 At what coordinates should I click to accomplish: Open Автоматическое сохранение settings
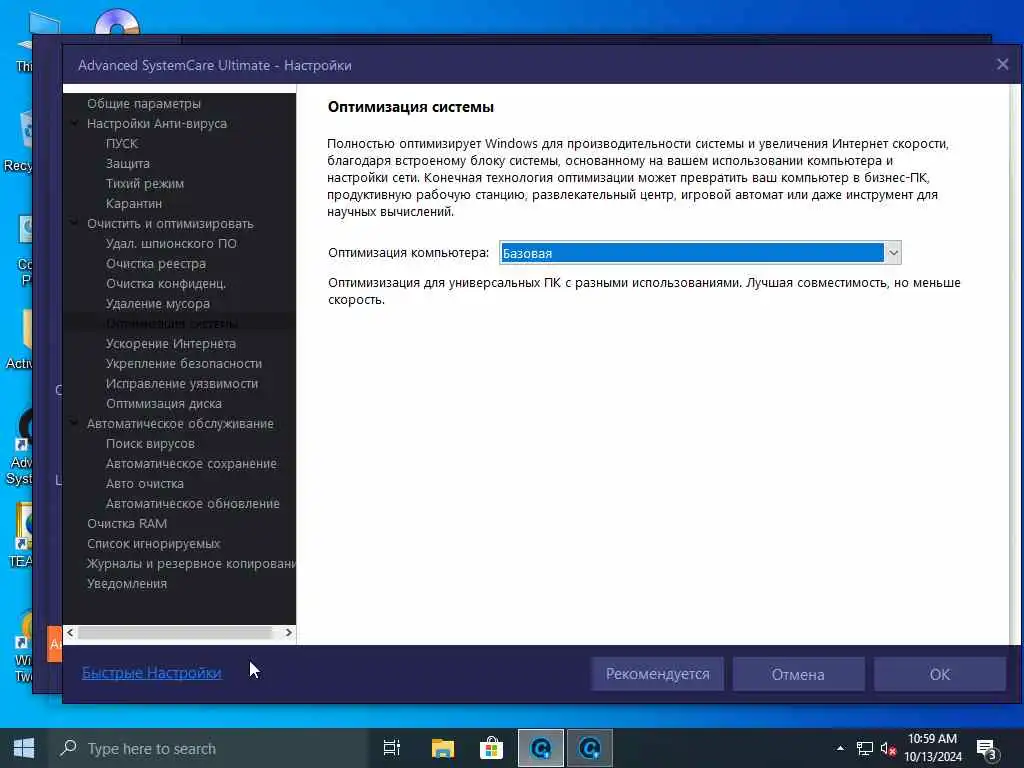pos(191,463)
